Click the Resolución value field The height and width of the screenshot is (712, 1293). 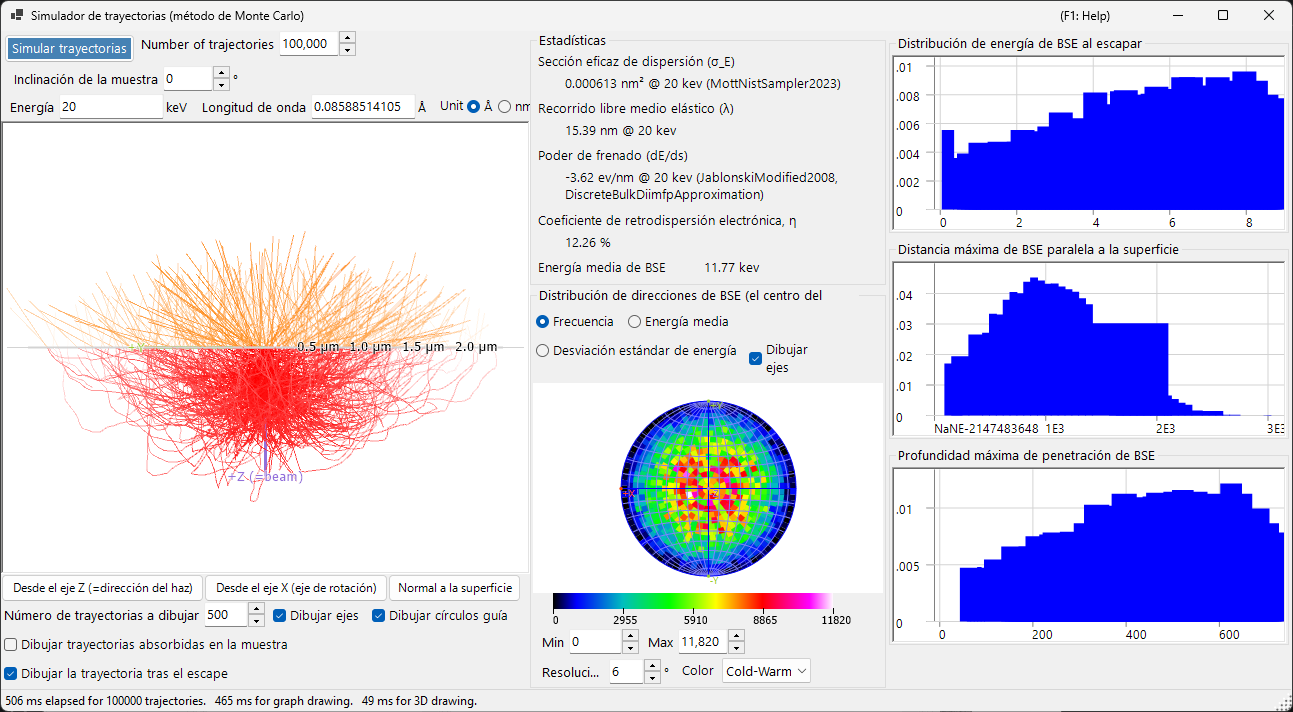pos(626,671)
